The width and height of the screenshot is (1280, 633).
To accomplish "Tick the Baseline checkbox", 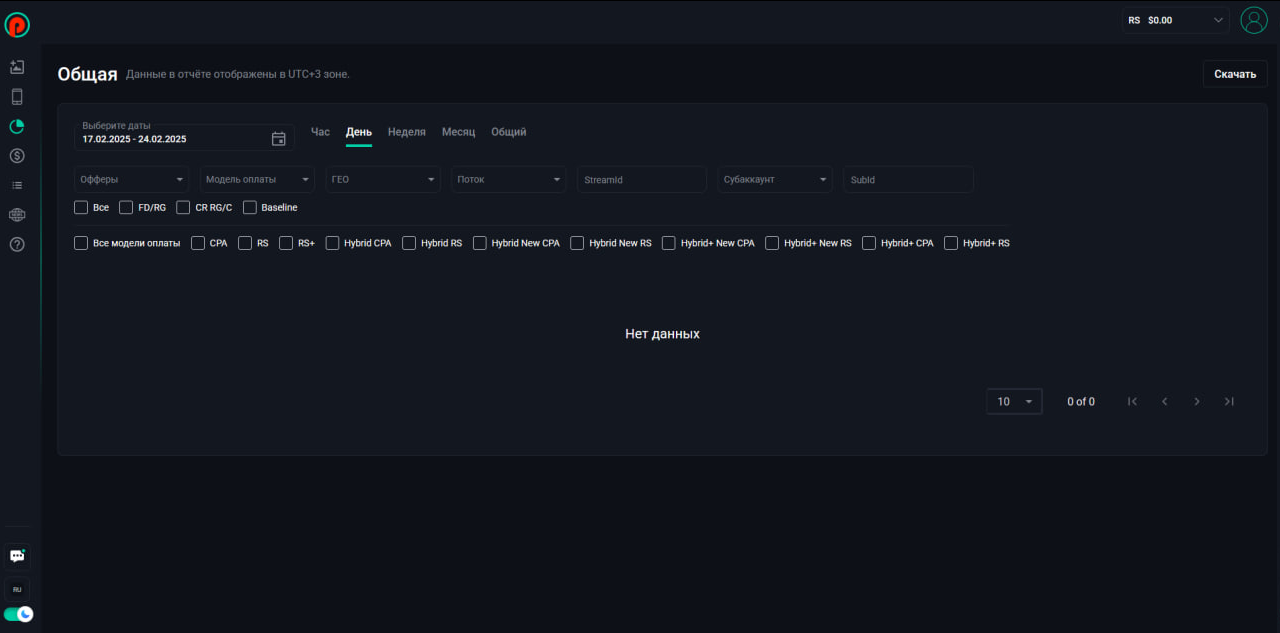I will click(250, 208).
